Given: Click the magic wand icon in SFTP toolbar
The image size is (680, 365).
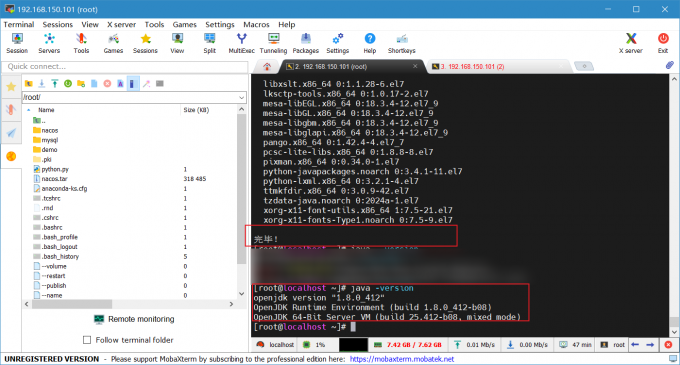Looking at the screenshot, I should pyautogui.click(x=147, y=84).
